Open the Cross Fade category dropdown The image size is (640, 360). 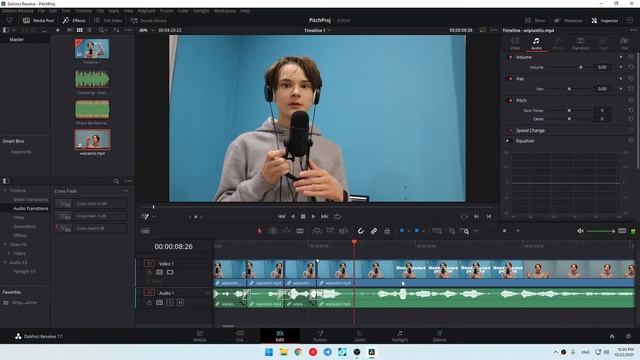[126, 191]
